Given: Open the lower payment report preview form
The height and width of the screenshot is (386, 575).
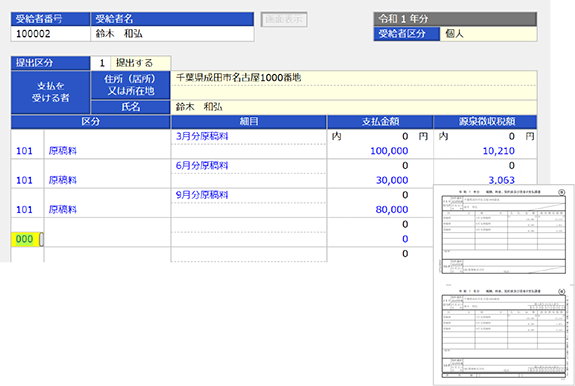Looking at the screenshot, I should (503, 334).
